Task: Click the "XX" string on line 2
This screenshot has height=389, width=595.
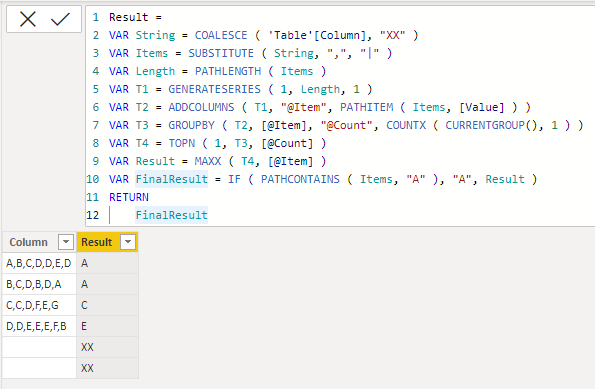Action: click(x=393, y=35)
